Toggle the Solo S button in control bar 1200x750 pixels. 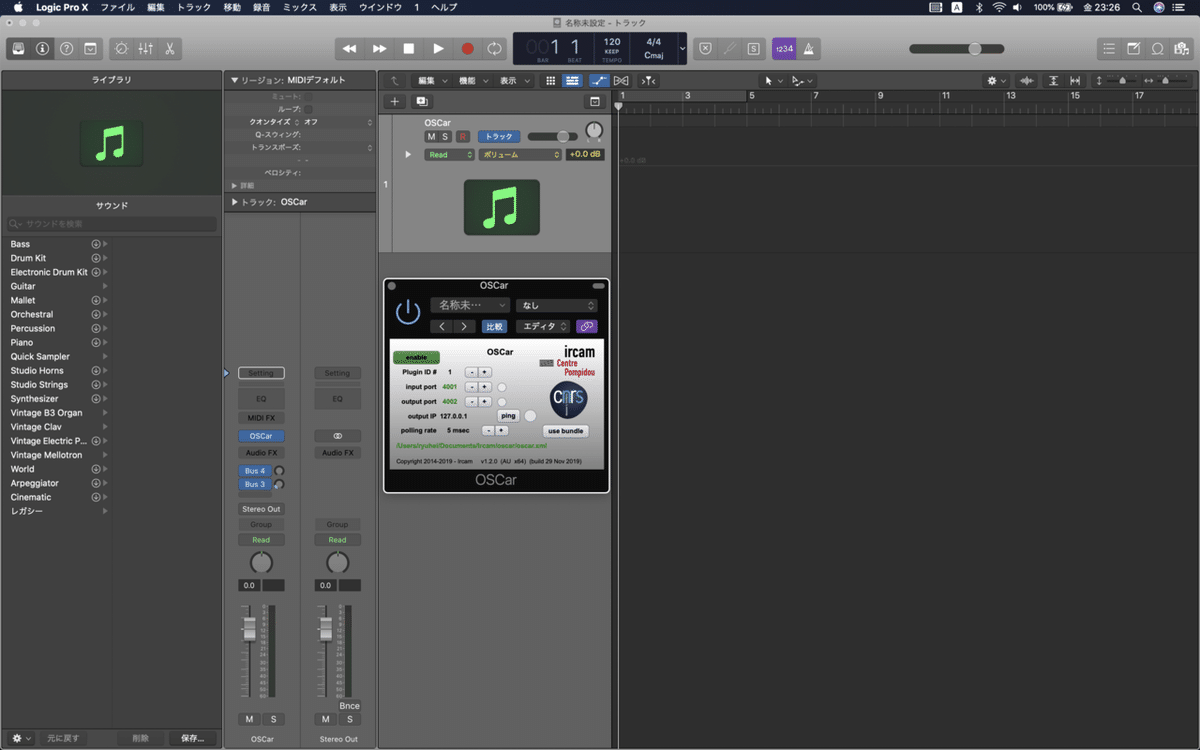click(x=753, y=48)
